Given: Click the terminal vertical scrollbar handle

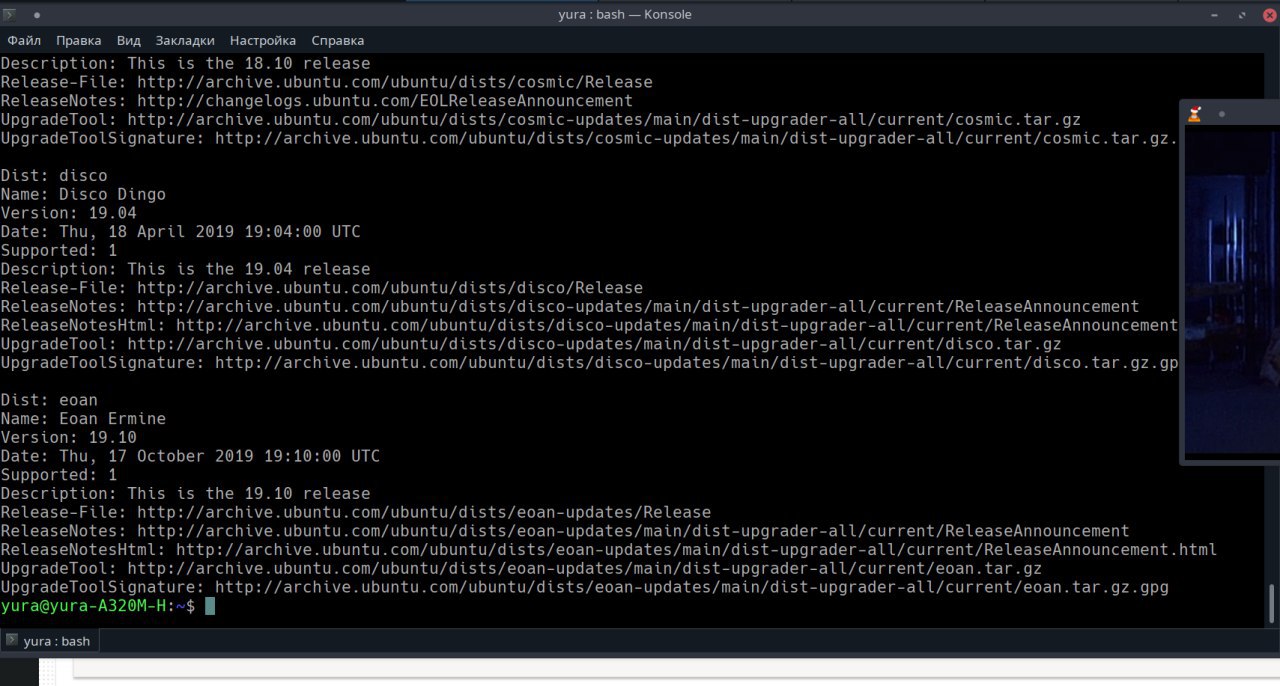Looking at the screenshot, I should coord(1273,604).
